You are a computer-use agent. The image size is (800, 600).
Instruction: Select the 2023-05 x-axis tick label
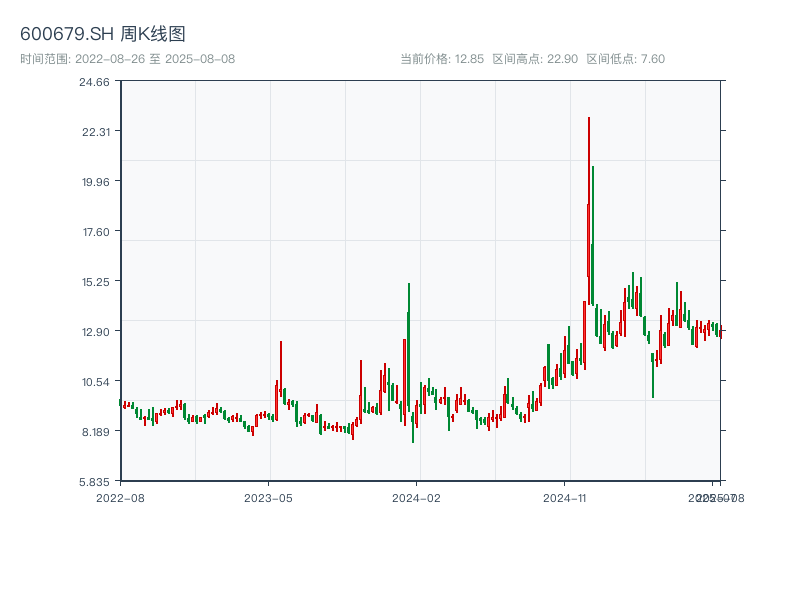268,497
